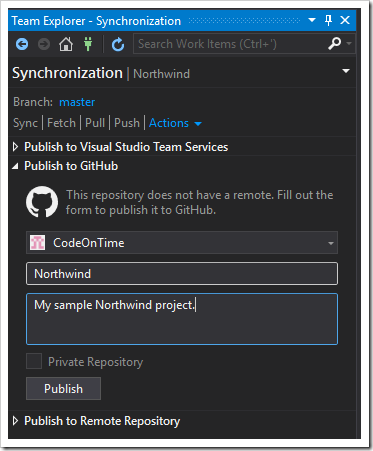Image resolution: width=373 pixels, height=451 pixels.
Task: Click the Northwind repository name field
Action: click(182, 274)
